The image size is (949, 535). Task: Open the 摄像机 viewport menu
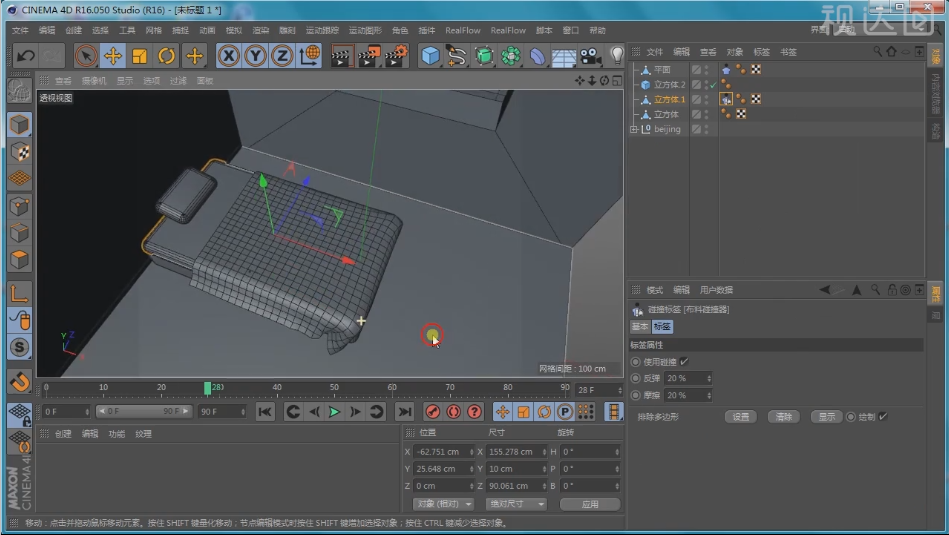[93, 80]
